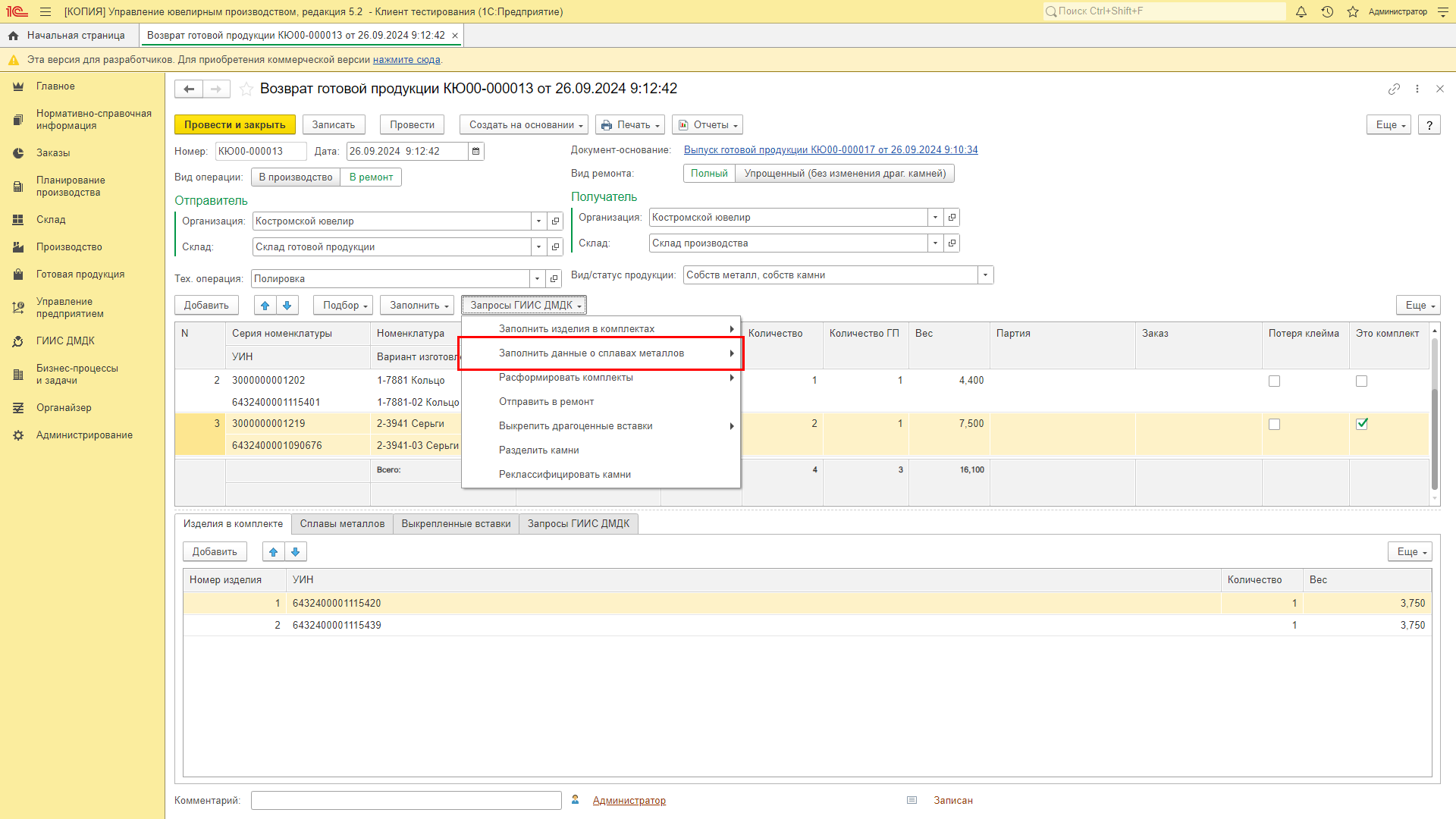Open history clock icon
The height and width of the screenshot is (819, 1456).
1327,11
